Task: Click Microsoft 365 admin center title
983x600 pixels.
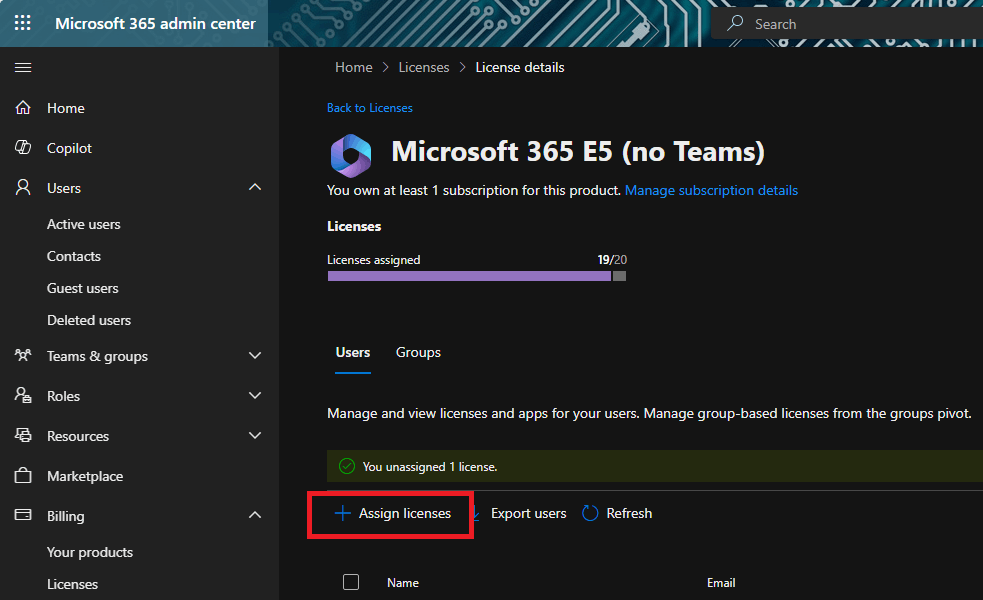Action: pos(155,23)
